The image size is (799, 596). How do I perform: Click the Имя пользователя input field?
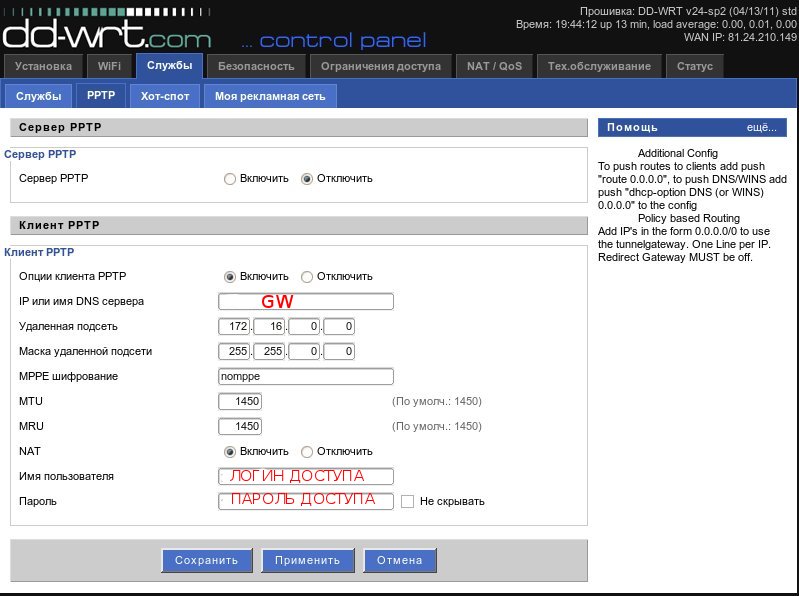306,476
